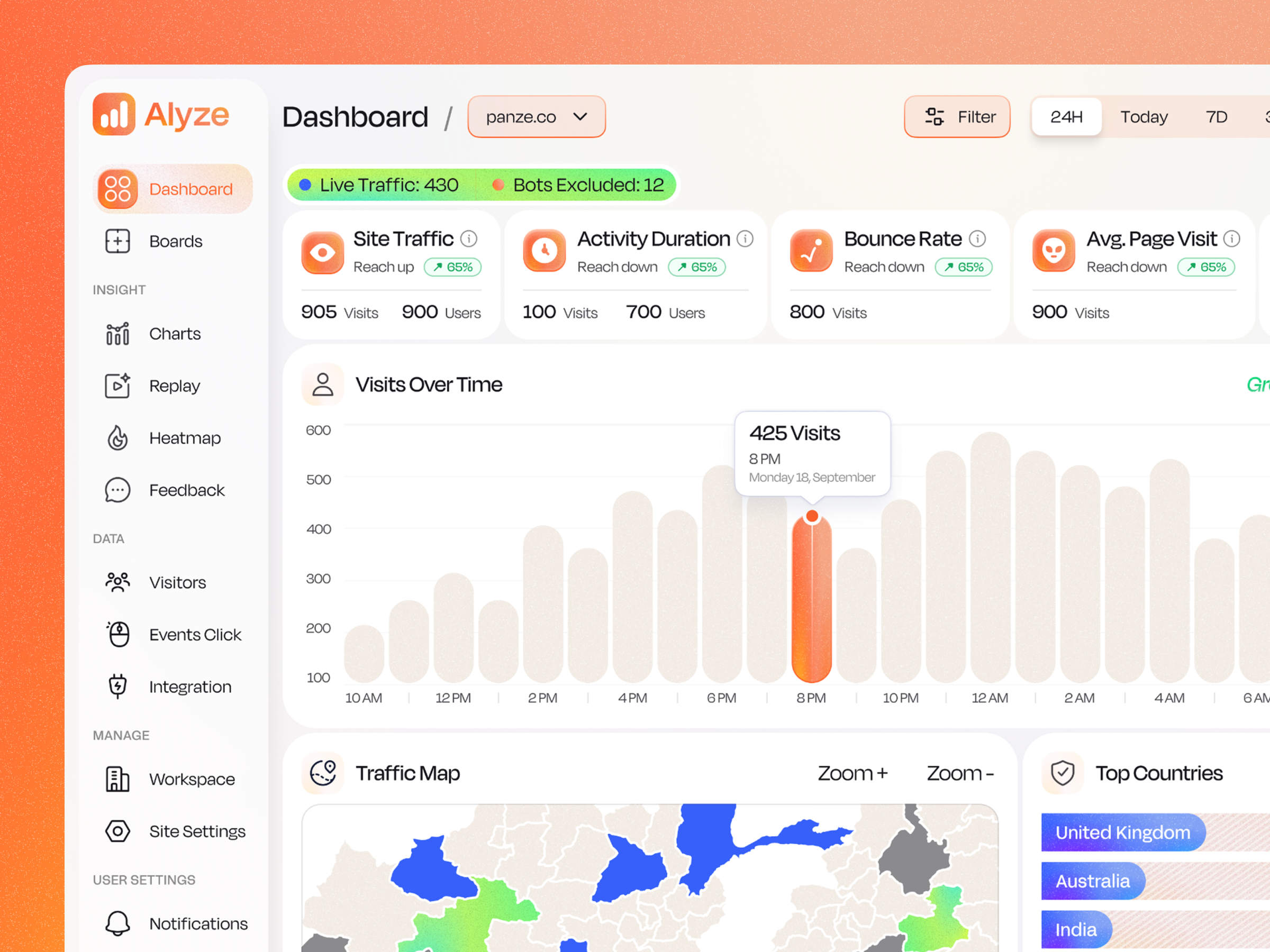This screenshot has width=1270, height=952.
Task: Switch to the Today time range tab
Action: [x=1144, y=116]
